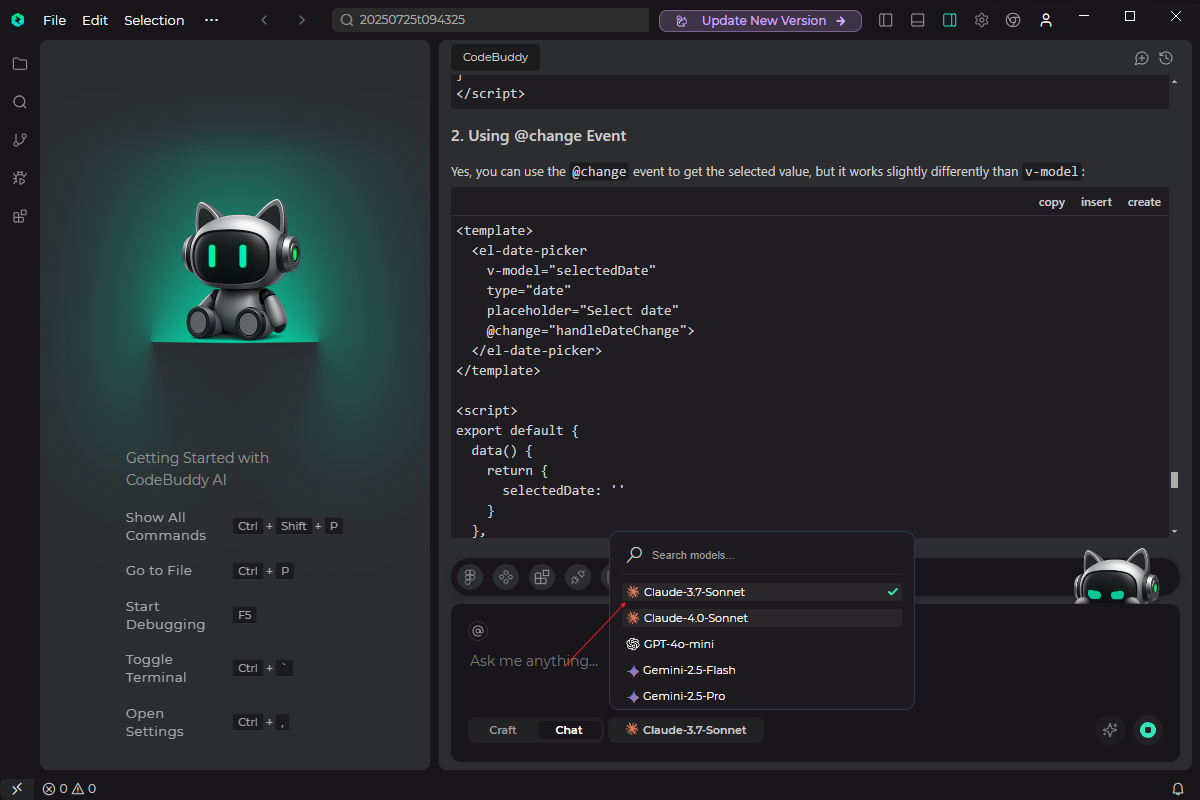
Task: Open the Extensions blocks icon in sidebar
Action: click(x=19, y=216)
